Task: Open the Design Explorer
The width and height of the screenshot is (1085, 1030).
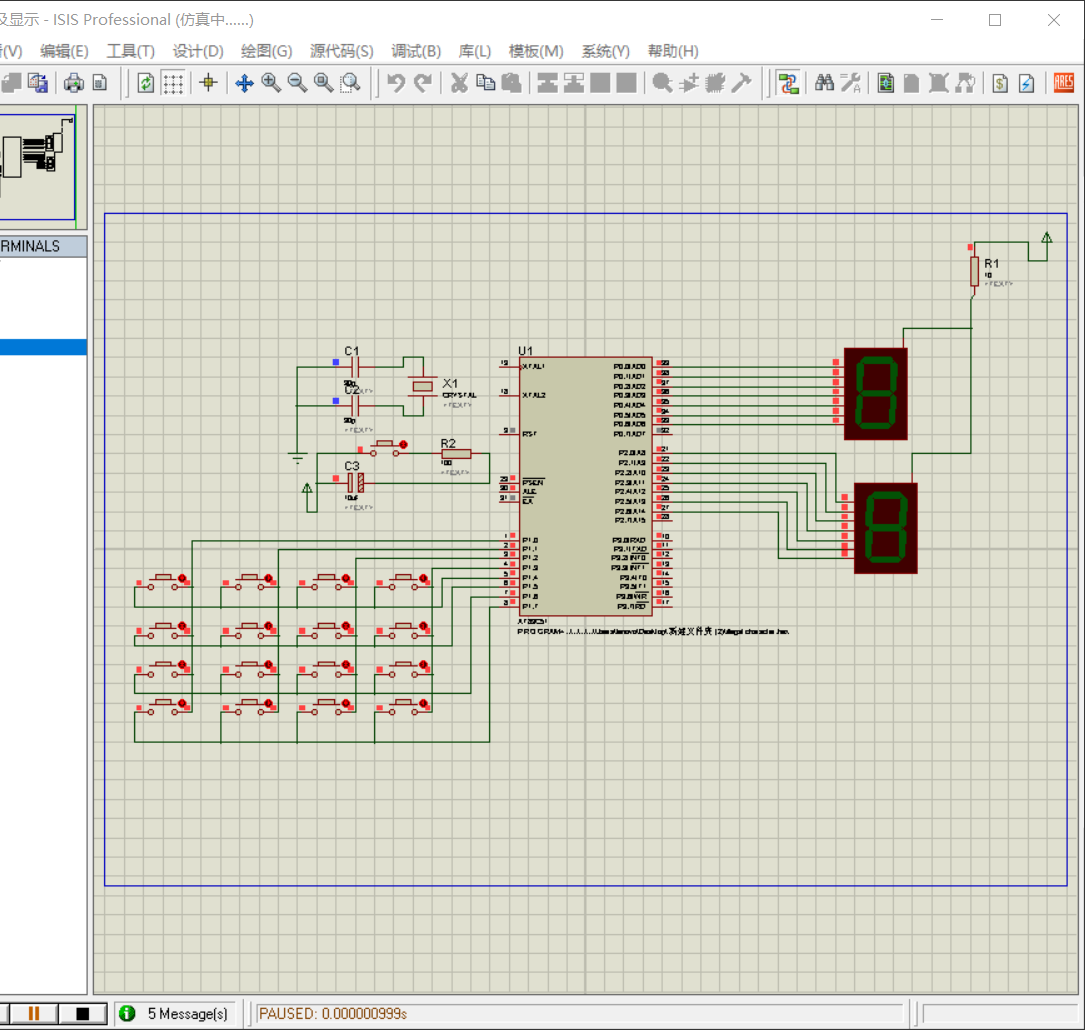Action: coord(886,83)
